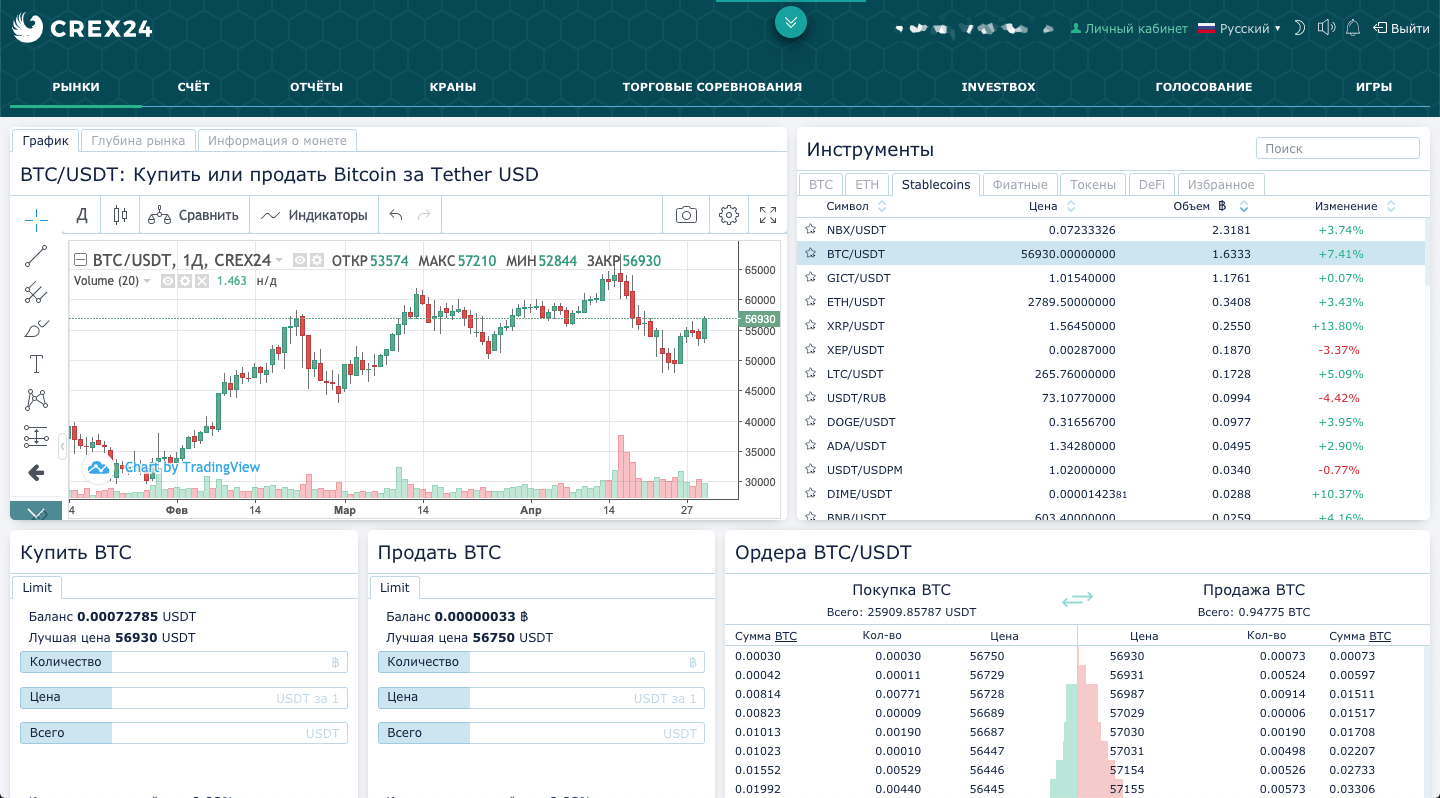Expand the top header dropdown chevron
Screen dimensions: 1440x798
click(790, 21)
